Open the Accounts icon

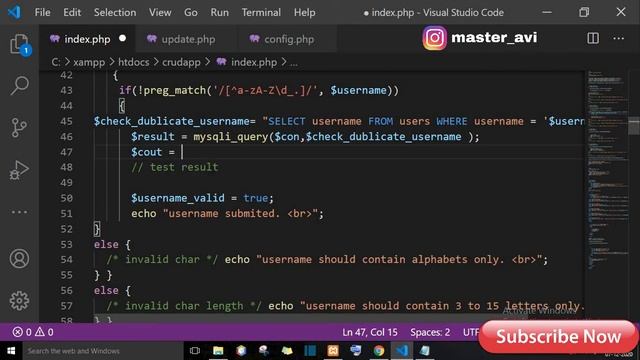pos(19,259)
